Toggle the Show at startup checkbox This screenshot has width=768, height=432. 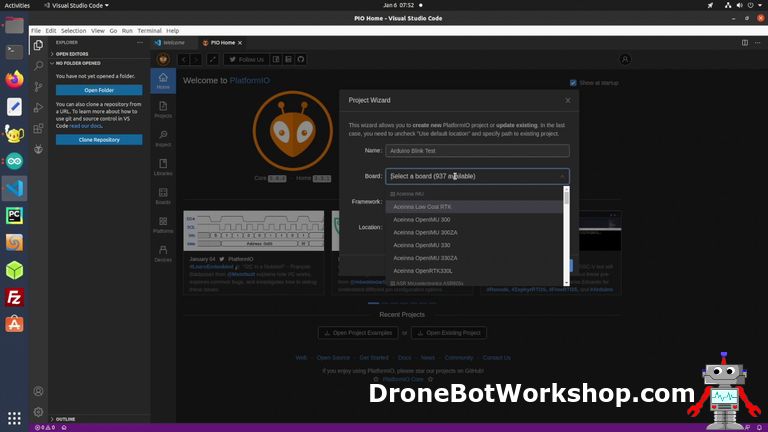573,83
